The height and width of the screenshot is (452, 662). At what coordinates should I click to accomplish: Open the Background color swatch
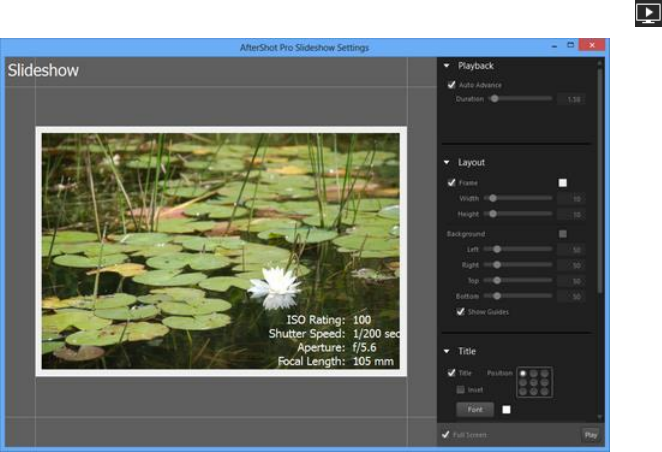(562, 234)
